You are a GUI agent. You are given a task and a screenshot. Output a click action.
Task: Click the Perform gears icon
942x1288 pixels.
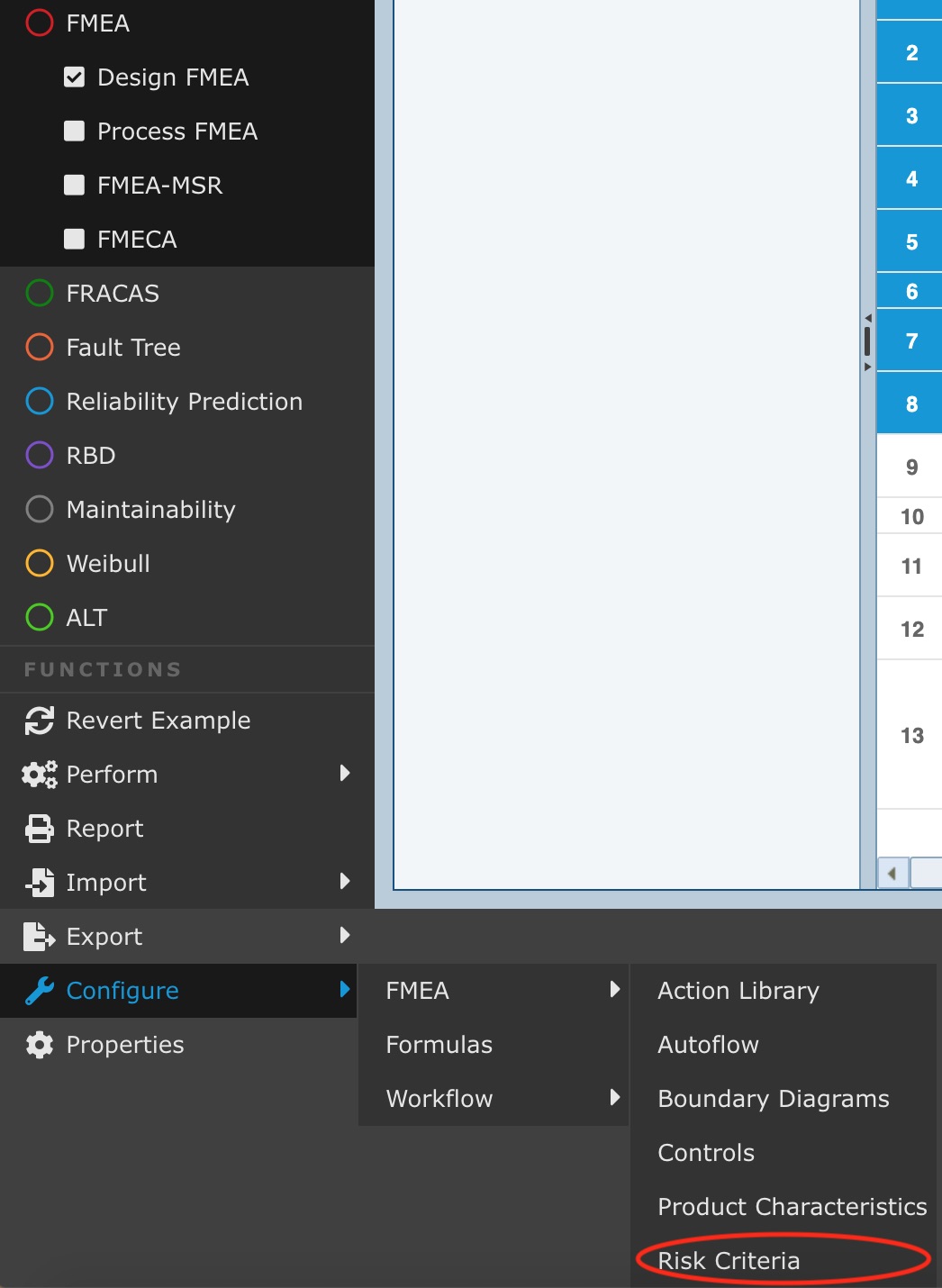[40, 775]
